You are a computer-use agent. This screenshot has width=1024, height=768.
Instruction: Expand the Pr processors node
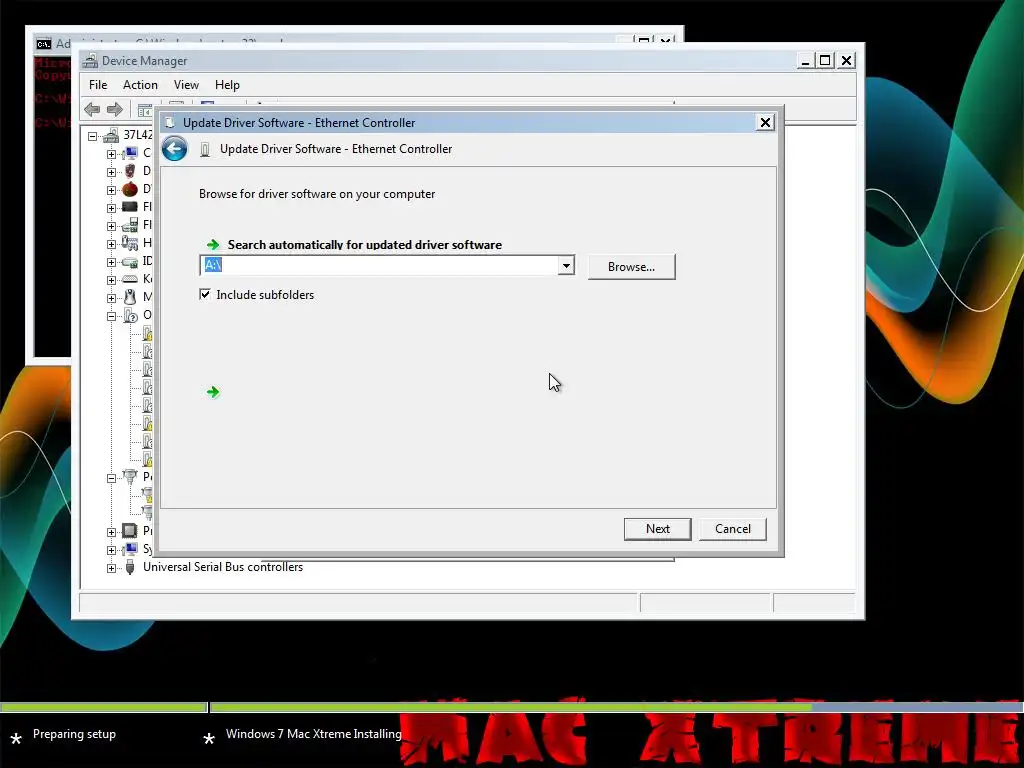click(x=111, y=532)
